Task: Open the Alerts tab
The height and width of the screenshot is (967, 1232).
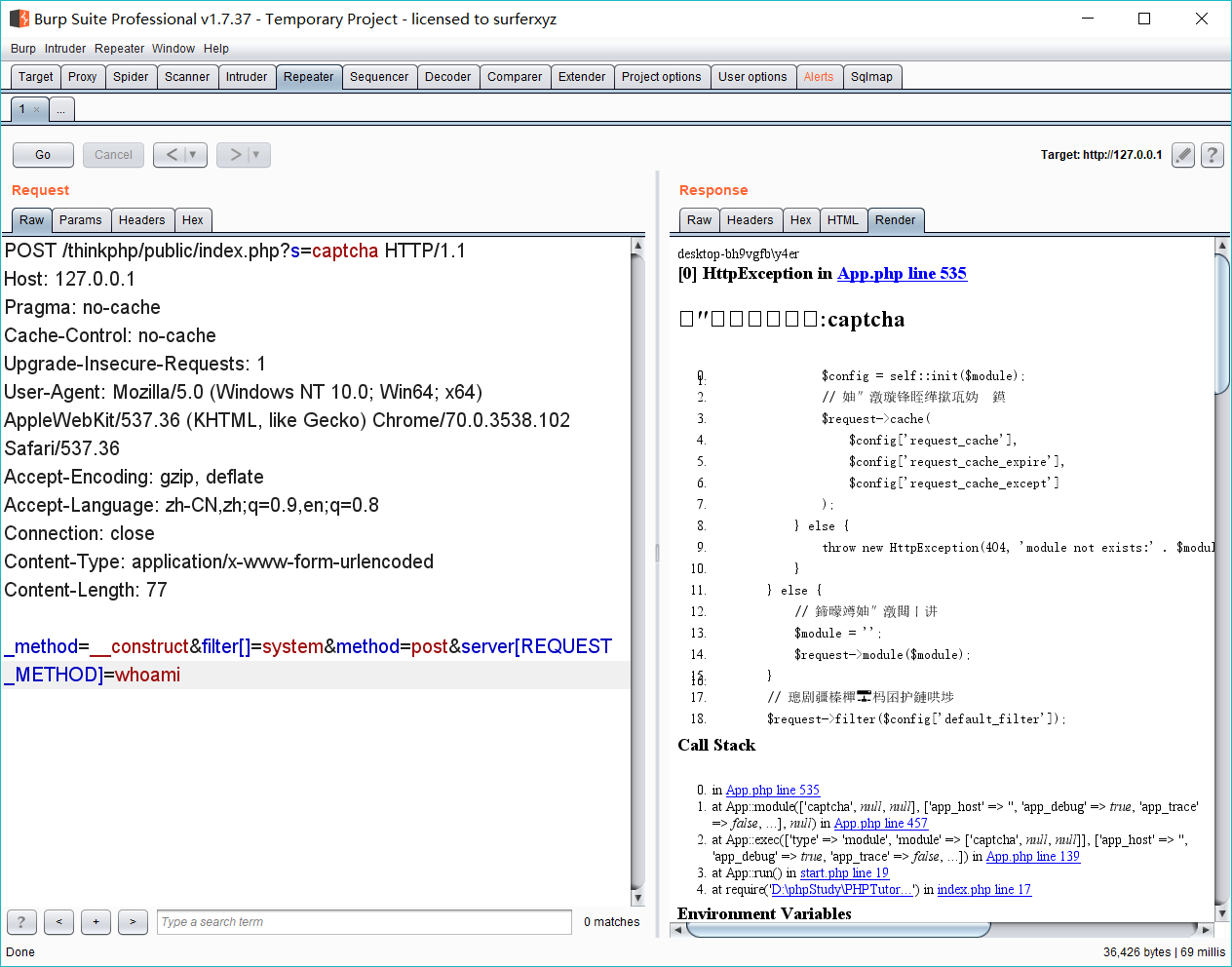Action: click(819, 77)
